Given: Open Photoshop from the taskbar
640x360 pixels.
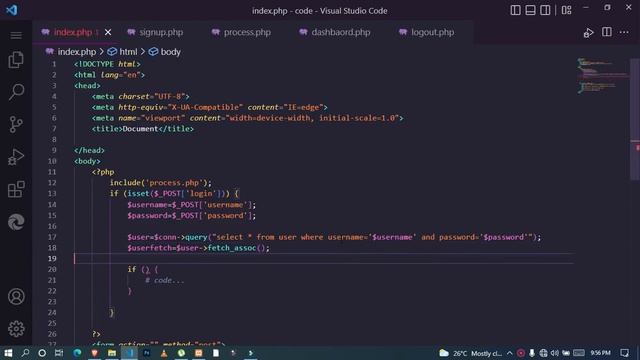Looking at the screenshot, I should point(147,353).
